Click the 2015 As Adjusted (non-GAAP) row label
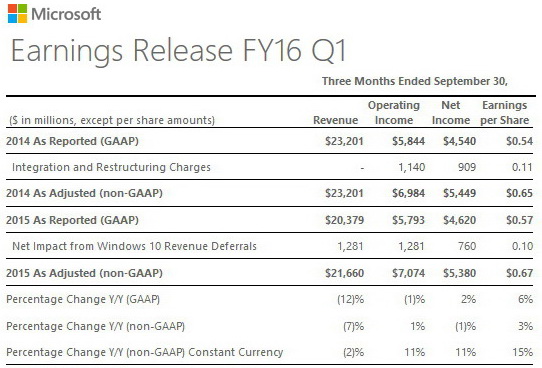 tap(84, 273)
